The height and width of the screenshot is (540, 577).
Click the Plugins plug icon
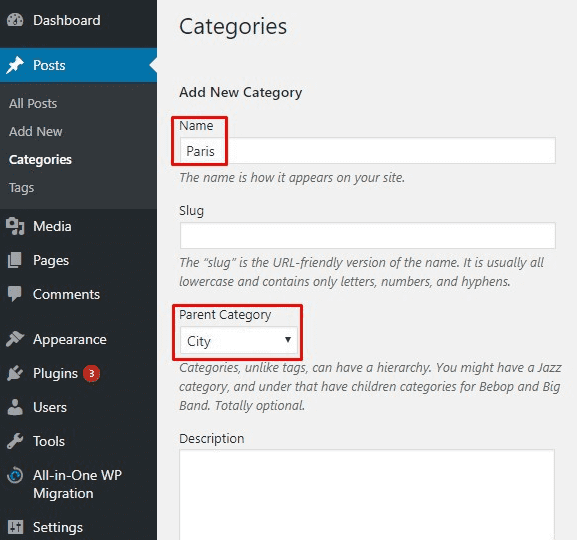click(x=15, y=373)
